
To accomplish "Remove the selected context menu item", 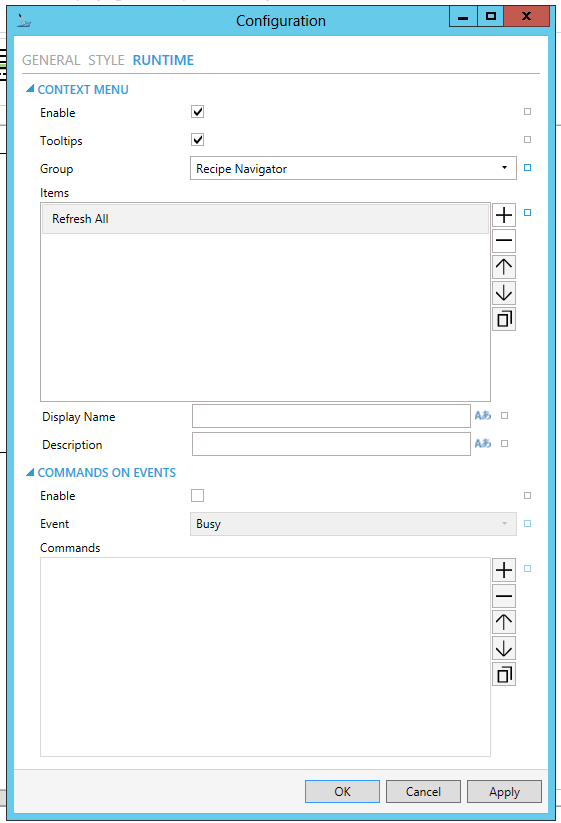I will 504,241.
